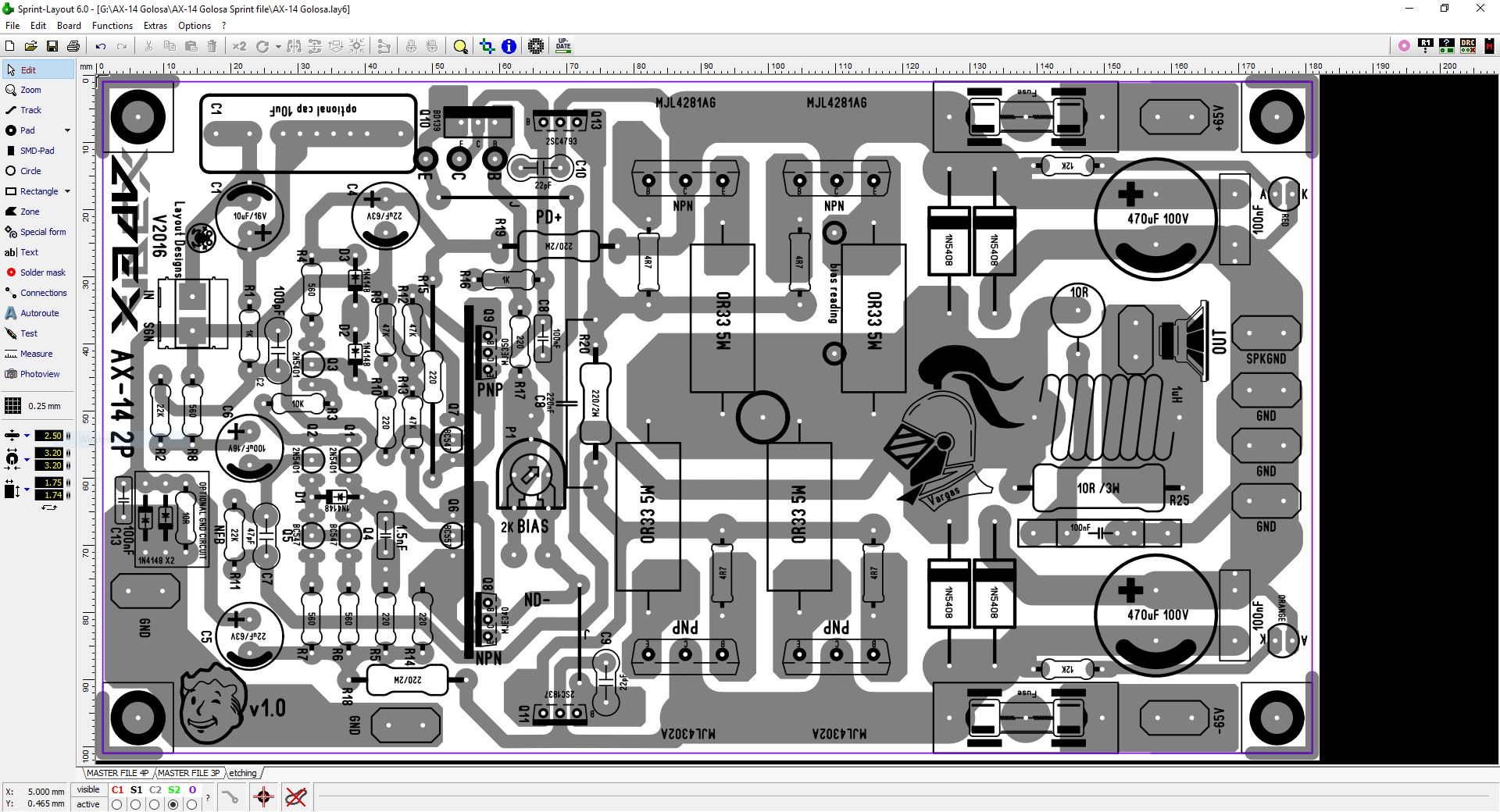Open the Extras menu
1500x812 pixels.
[x=155, y=26]
